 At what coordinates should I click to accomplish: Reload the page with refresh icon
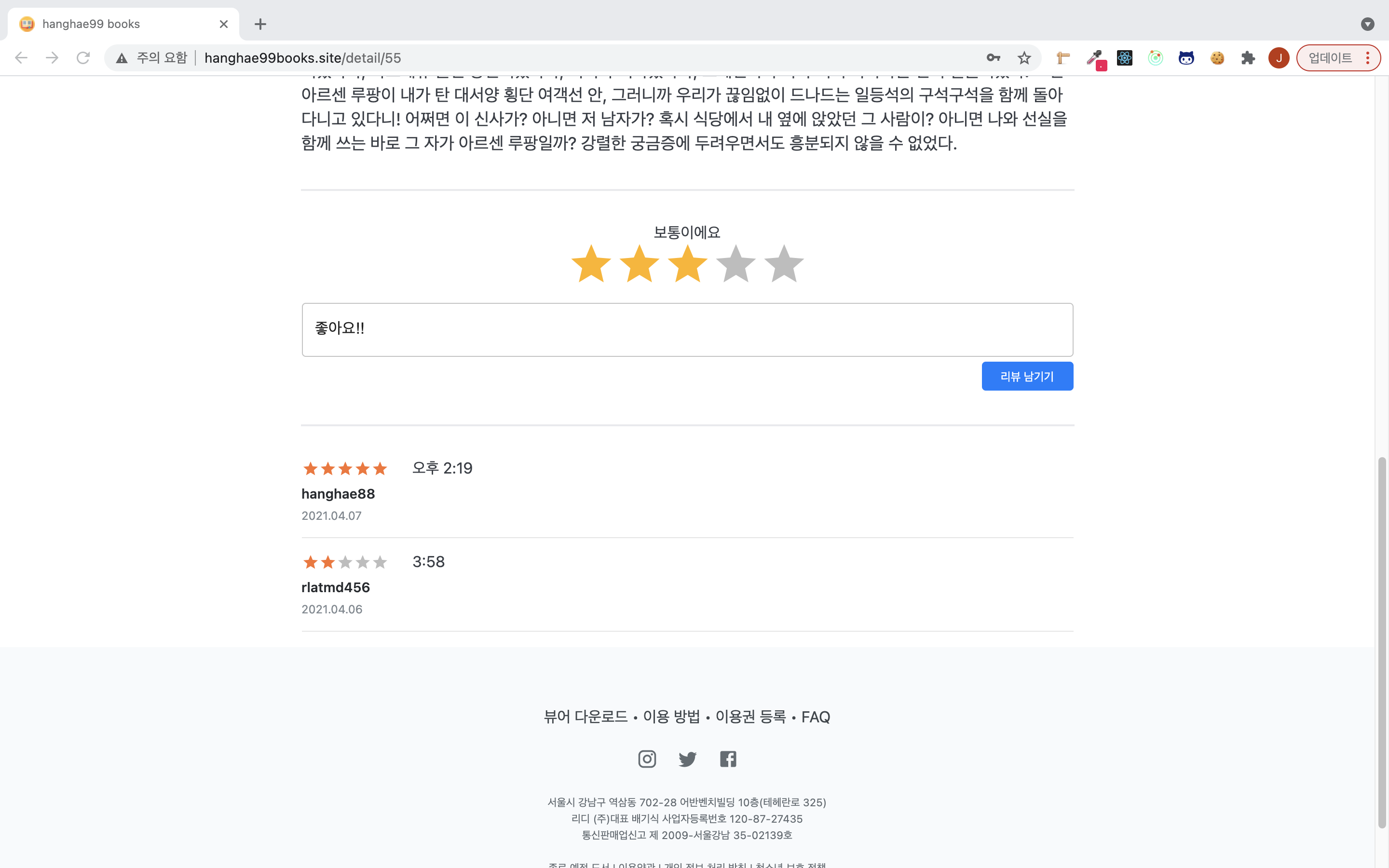[83, 58]
